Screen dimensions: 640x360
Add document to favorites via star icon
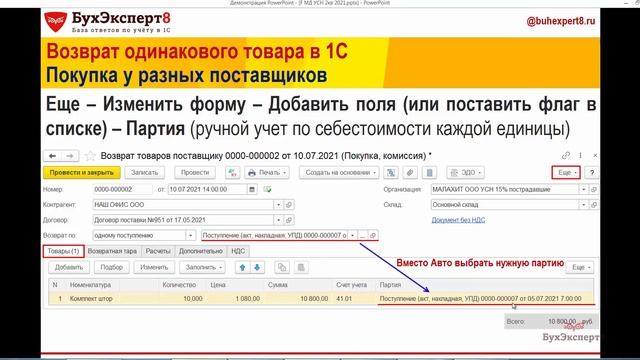[x=90, y=156]
